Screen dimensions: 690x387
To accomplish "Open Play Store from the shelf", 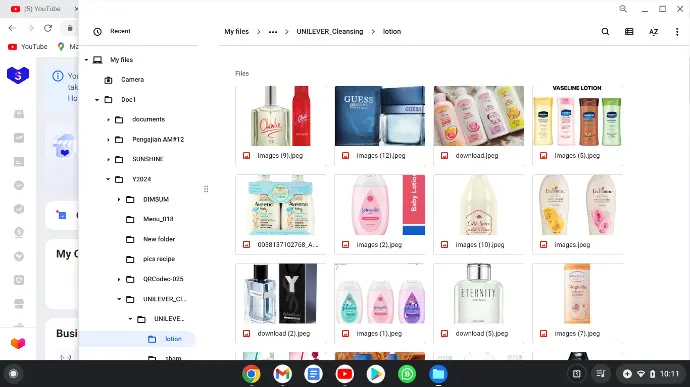I will tap(376, 374).
